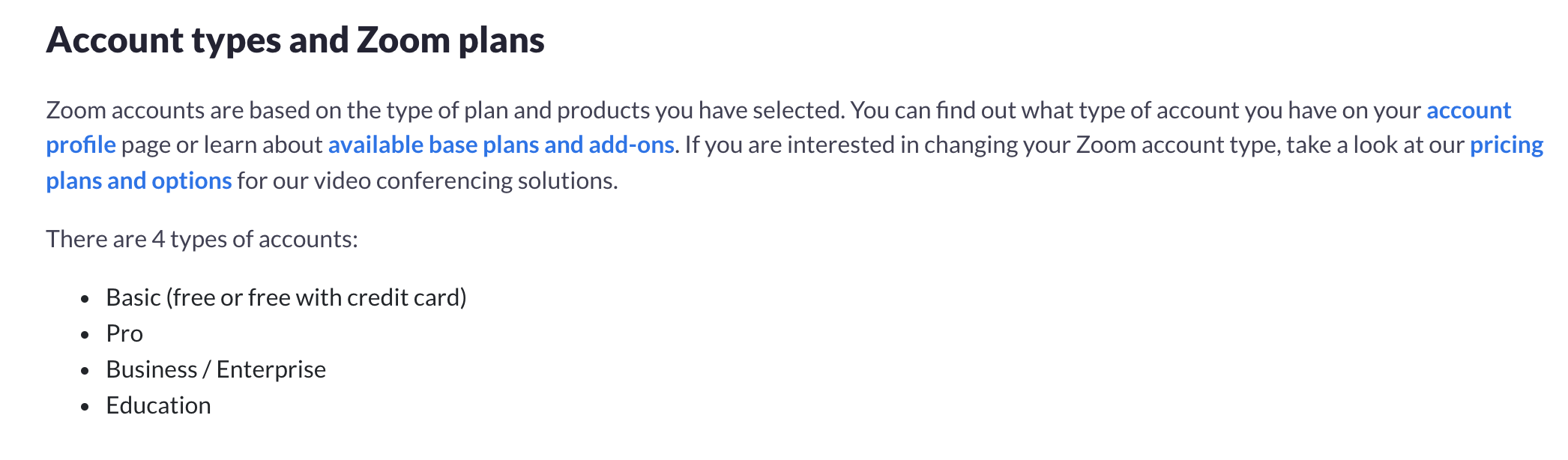Click the "Account types and Zoom plans" heading
The height and width of the screenshot is (460, 1568).
tap(295, 40)
